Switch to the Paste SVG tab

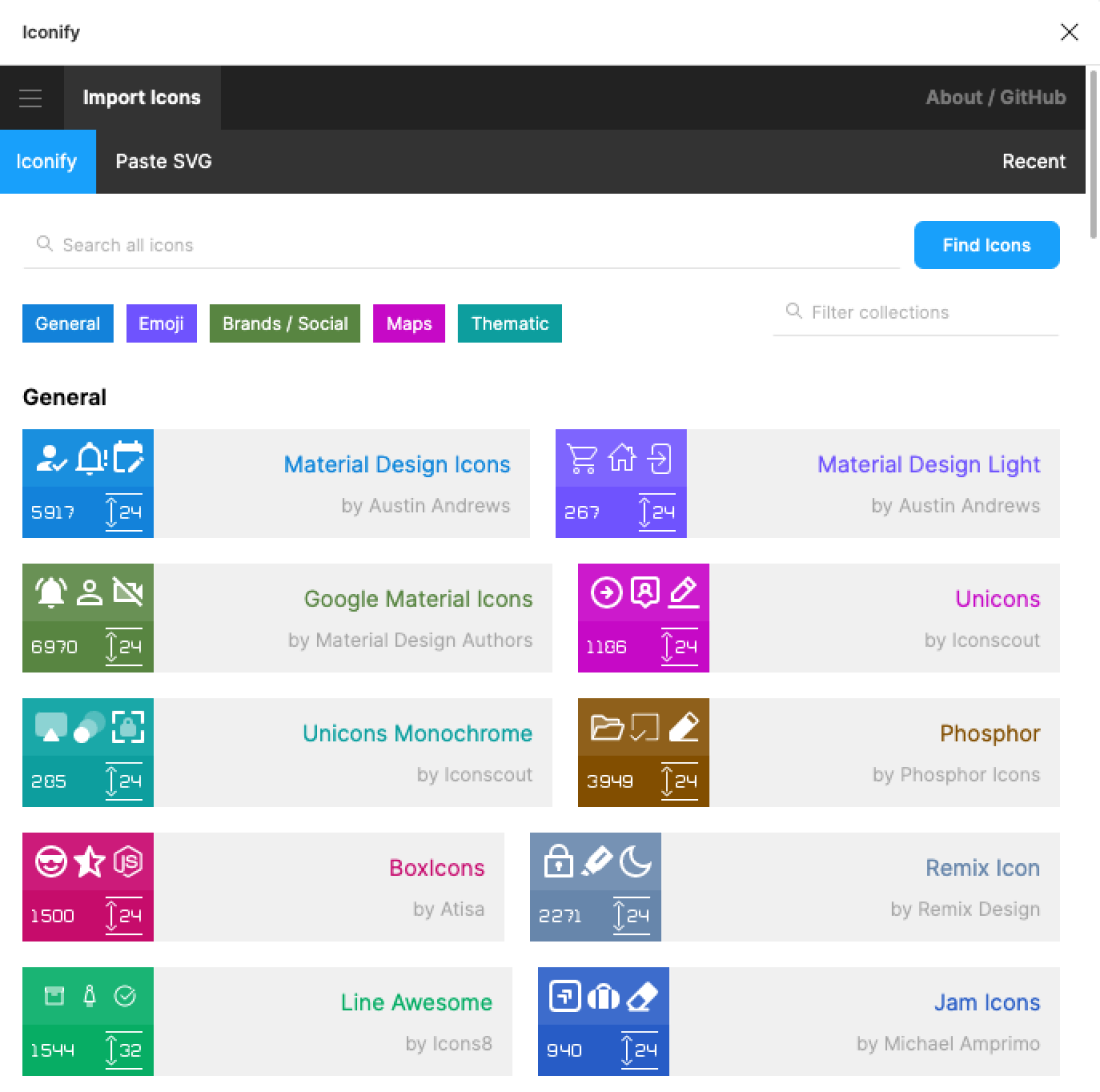click(x=163, y=161)
